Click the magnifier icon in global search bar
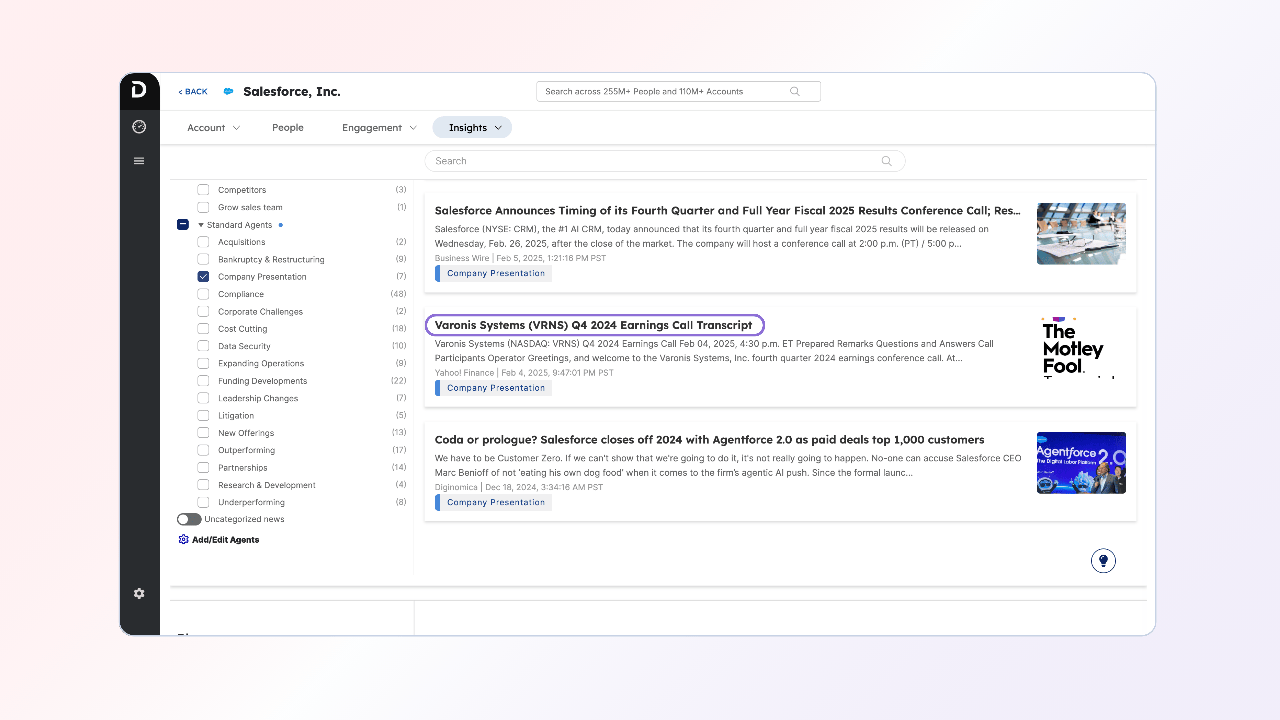 coord(795,92)
